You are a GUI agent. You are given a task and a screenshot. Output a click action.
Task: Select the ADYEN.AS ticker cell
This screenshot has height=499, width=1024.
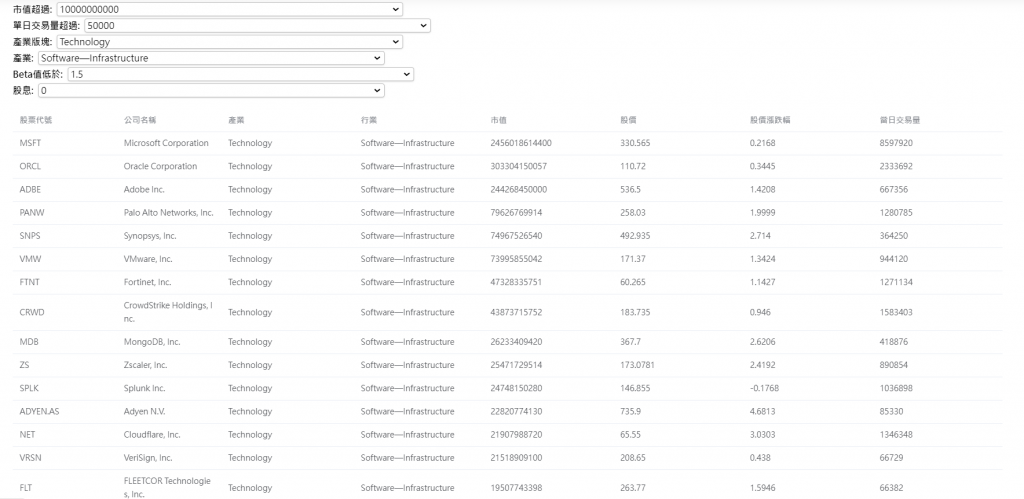tap(39, 411)
